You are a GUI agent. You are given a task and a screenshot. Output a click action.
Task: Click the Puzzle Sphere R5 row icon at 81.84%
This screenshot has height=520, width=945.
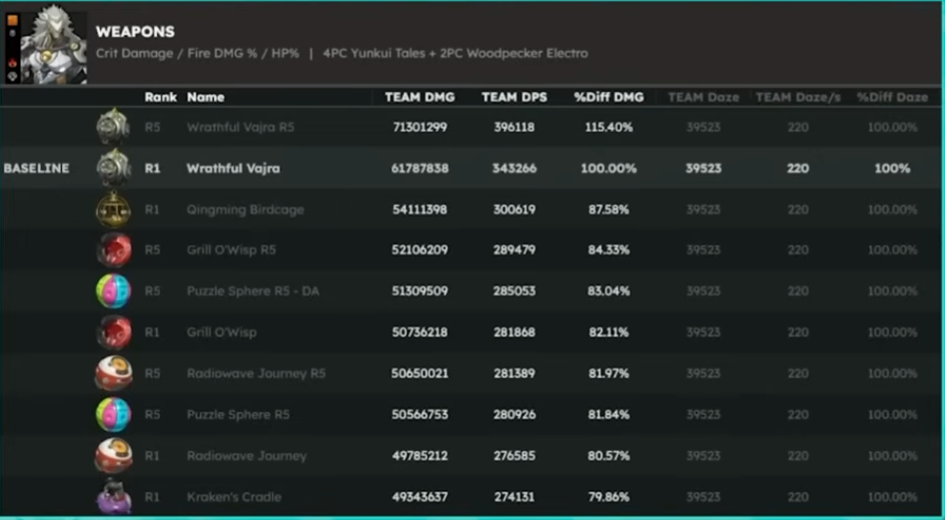(113, 415)
